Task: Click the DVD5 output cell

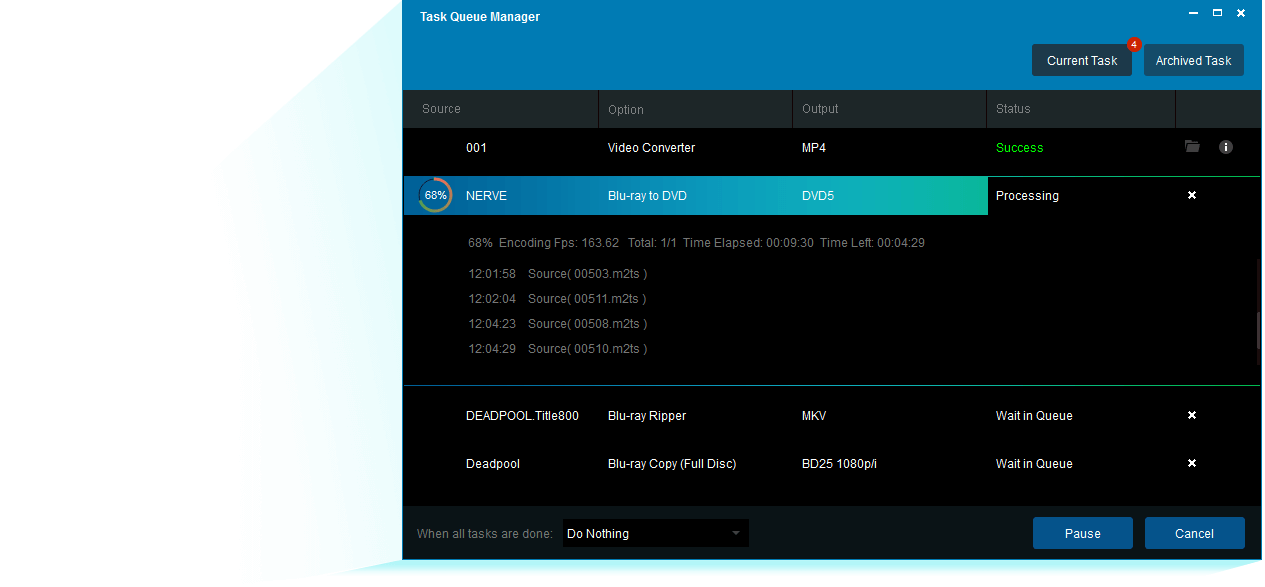Action: pos(817,196)
